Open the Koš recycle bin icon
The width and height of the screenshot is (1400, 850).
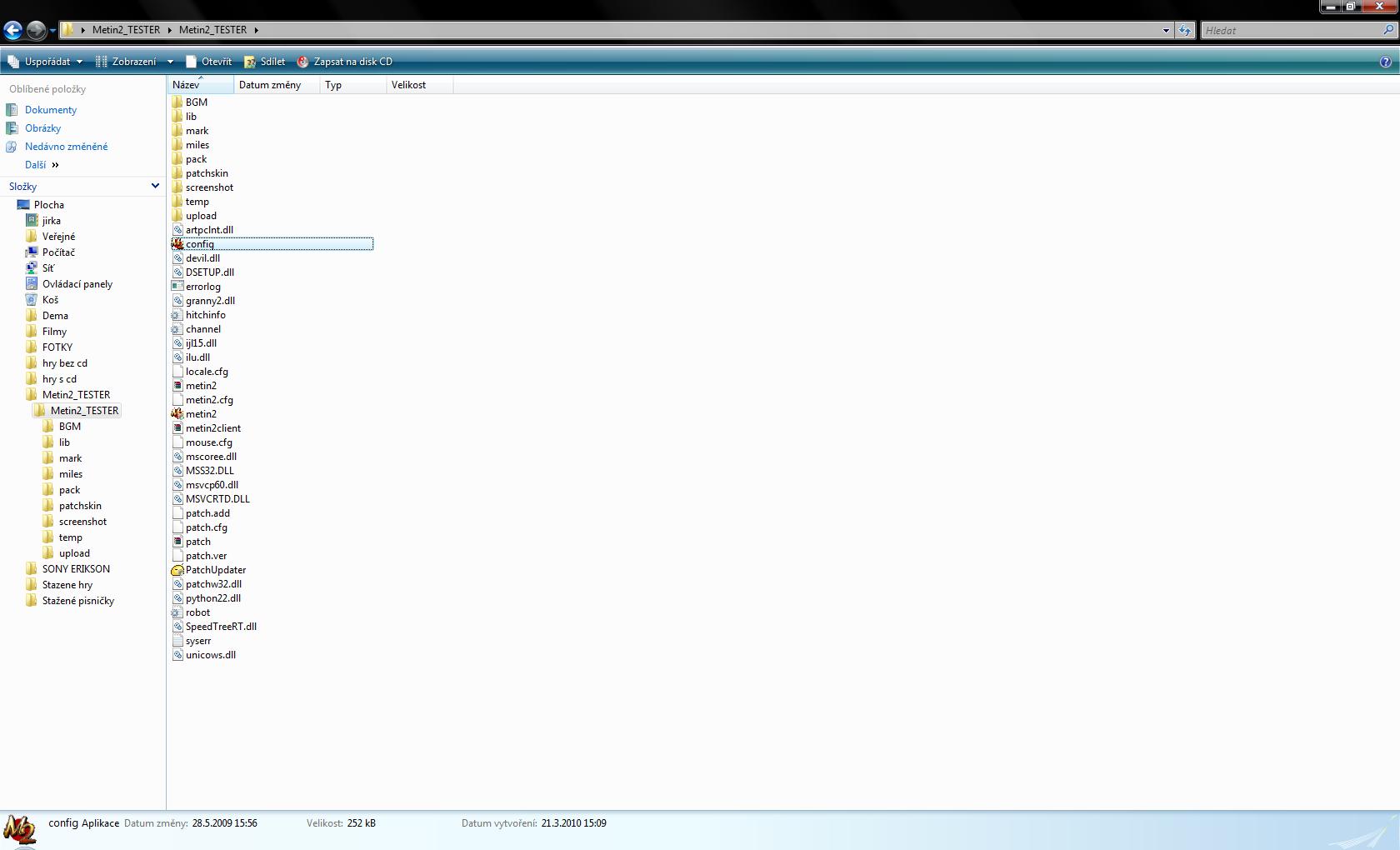pos(32,300)
